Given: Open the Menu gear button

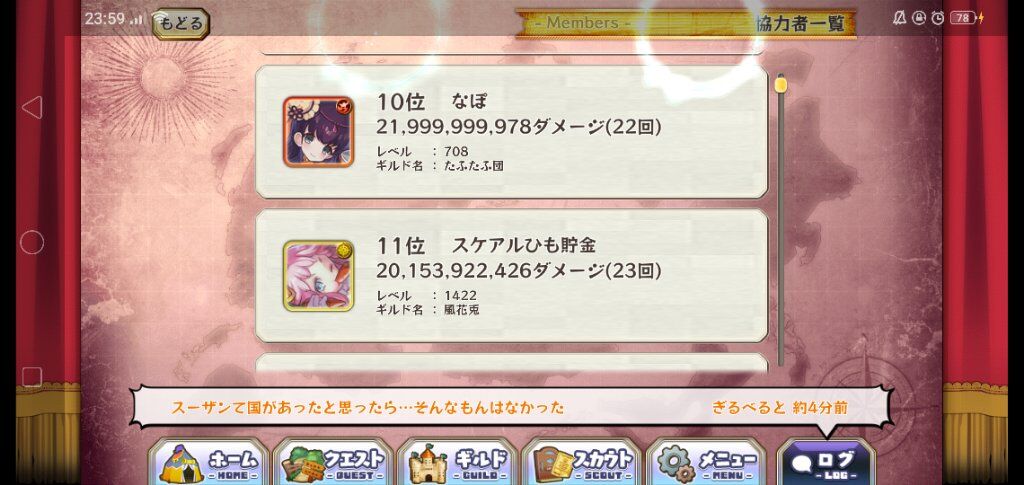Looking at the screenshot, I should pos(706,462).
